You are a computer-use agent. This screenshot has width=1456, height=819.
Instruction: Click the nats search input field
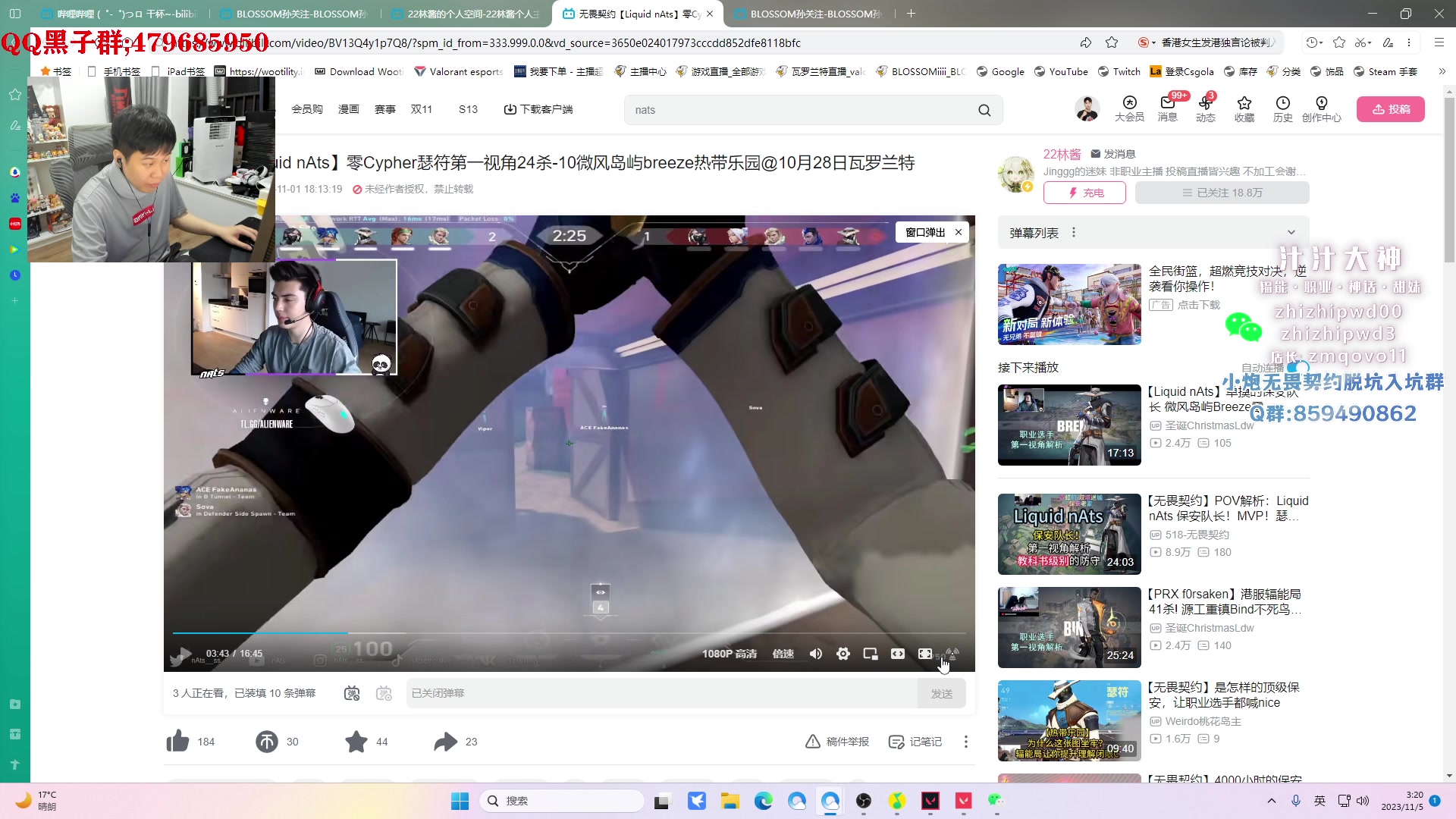(800, 110)
